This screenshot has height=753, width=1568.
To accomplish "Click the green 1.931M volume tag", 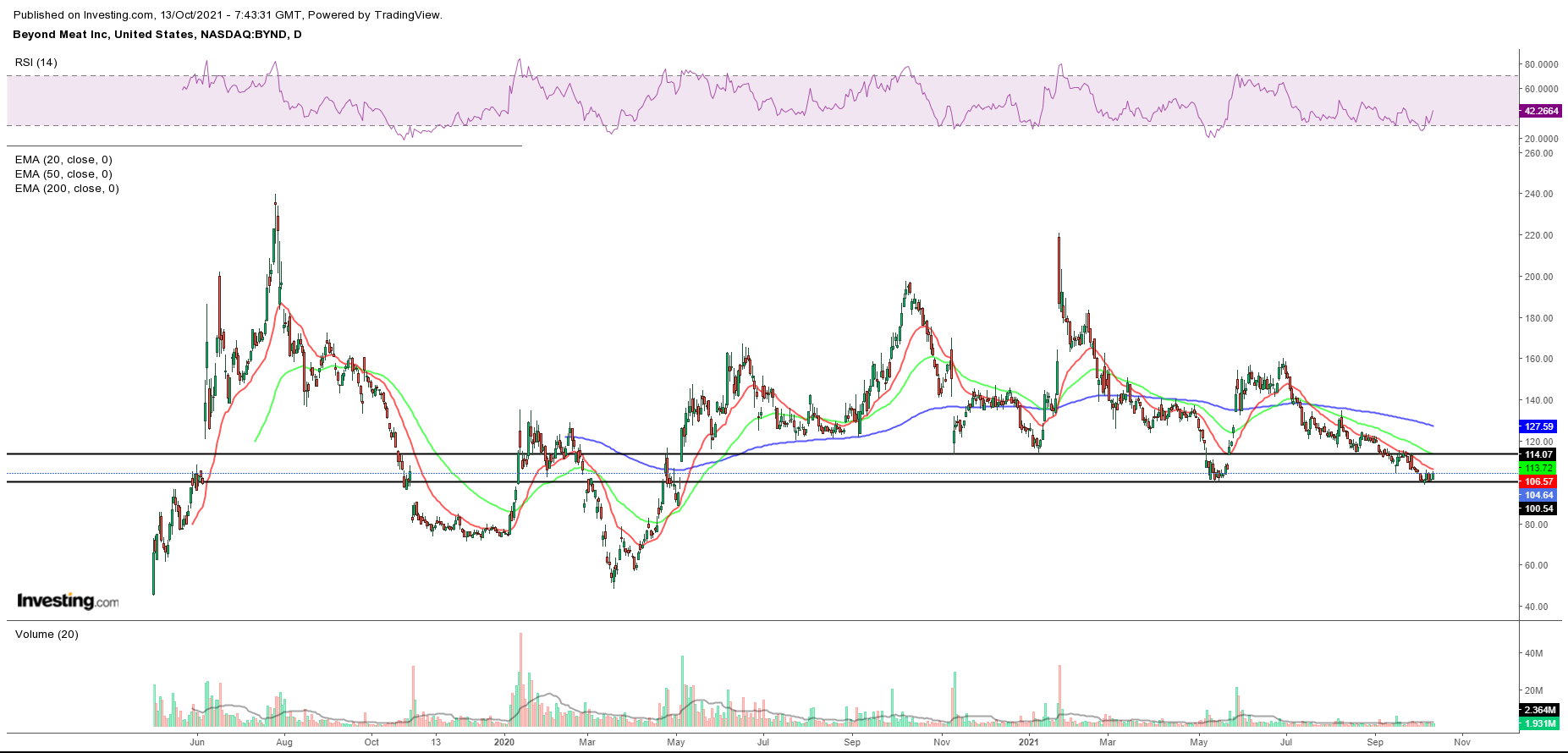I will tap(1538, 723).
